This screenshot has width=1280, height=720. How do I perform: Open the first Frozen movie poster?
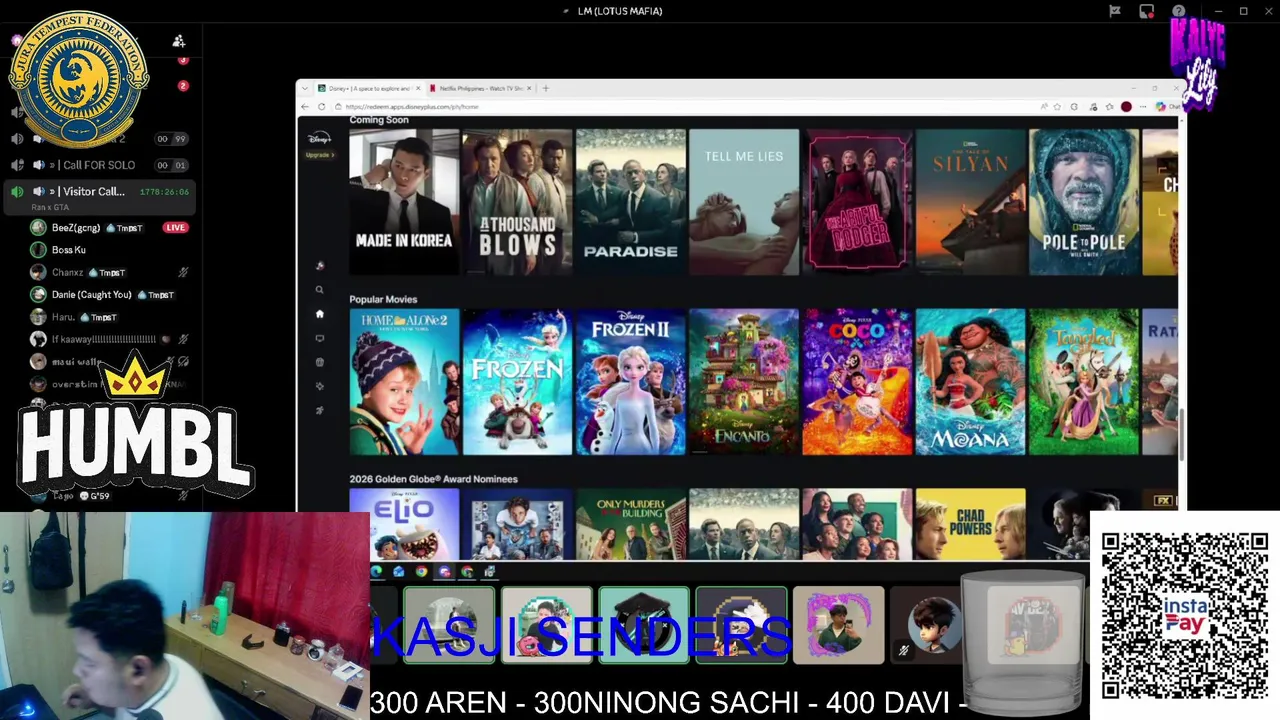click(517, 381)
